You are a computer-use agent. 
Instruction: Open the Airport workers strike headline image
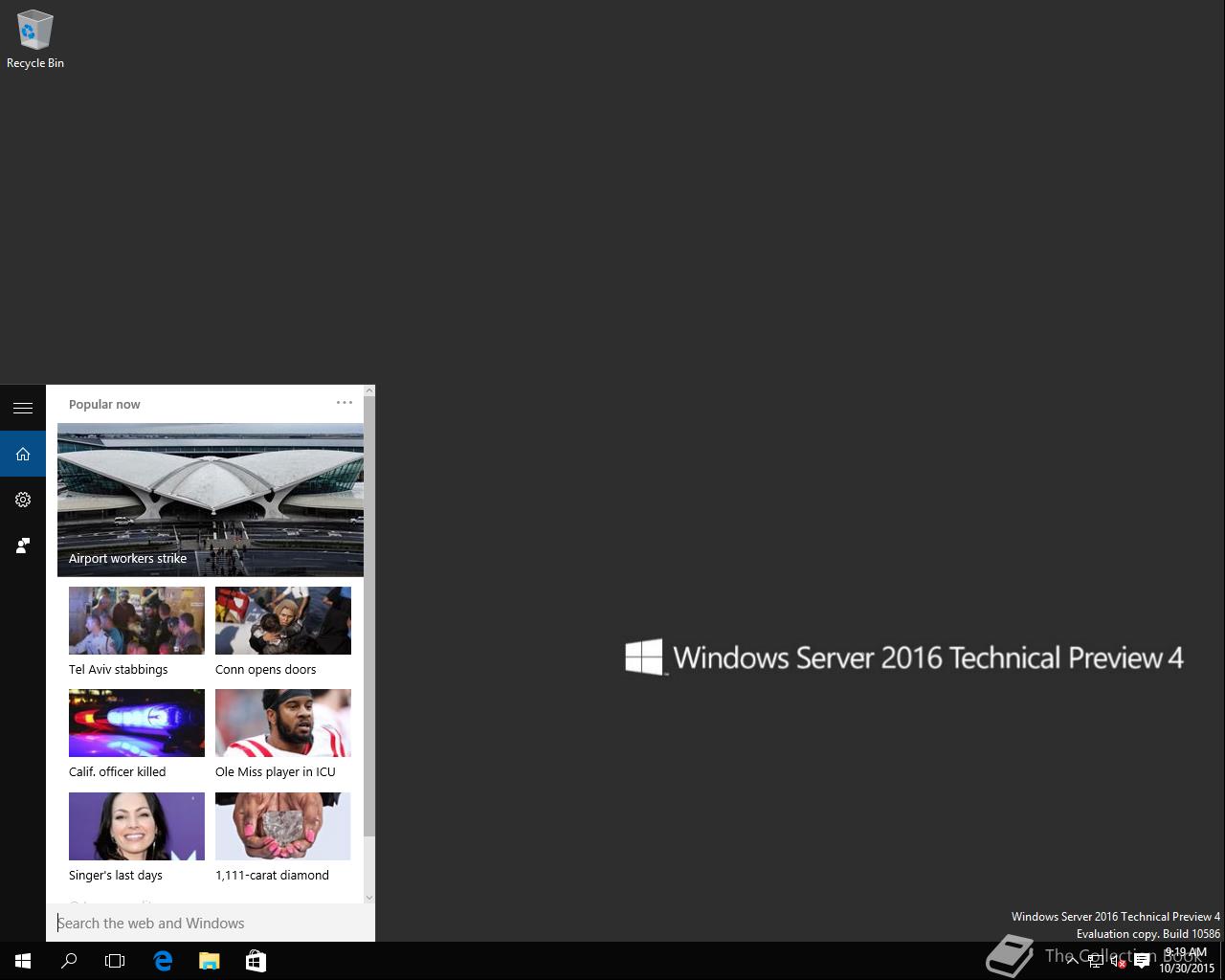pyautogui.click(x=211, y=500)
